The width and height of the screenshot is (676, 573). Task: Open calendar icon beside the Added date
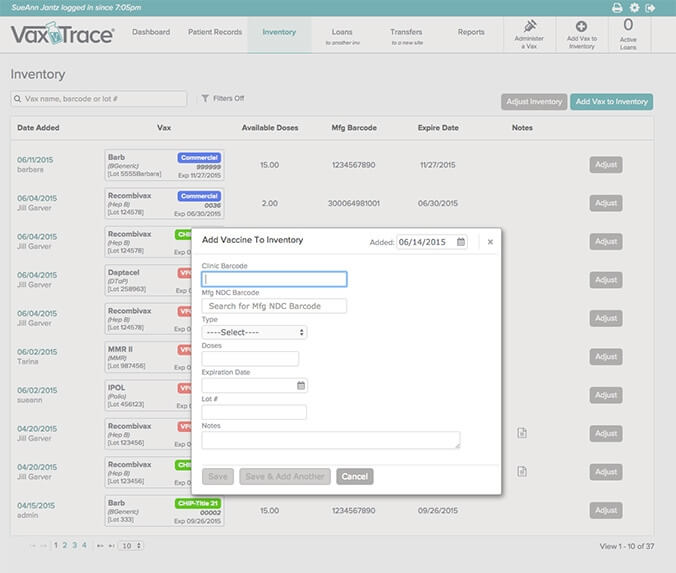tap(461, 242)
